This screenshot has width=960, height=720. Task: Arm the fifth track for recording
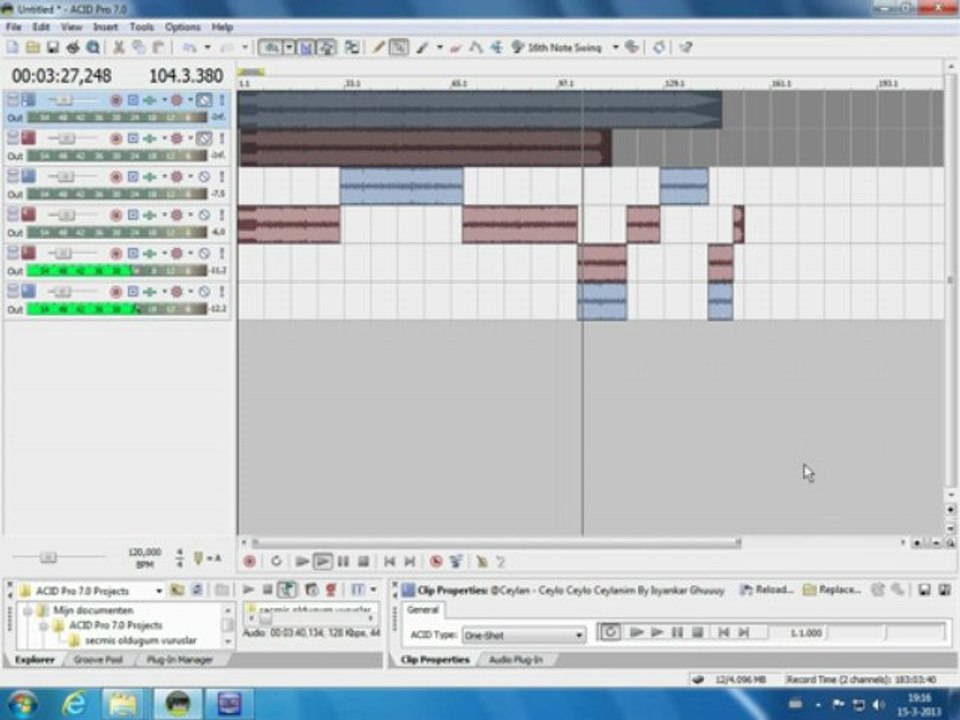[x=116, y=253]
